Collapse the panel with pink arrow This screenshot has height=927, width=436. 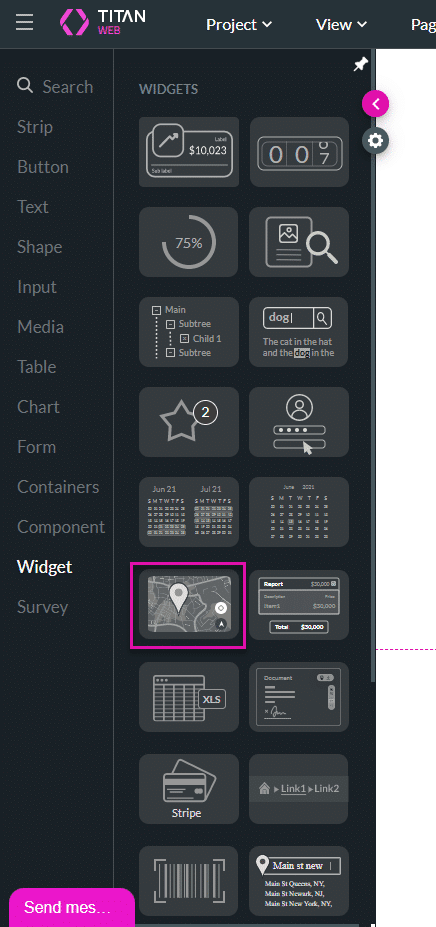click(x=376, y=104)
